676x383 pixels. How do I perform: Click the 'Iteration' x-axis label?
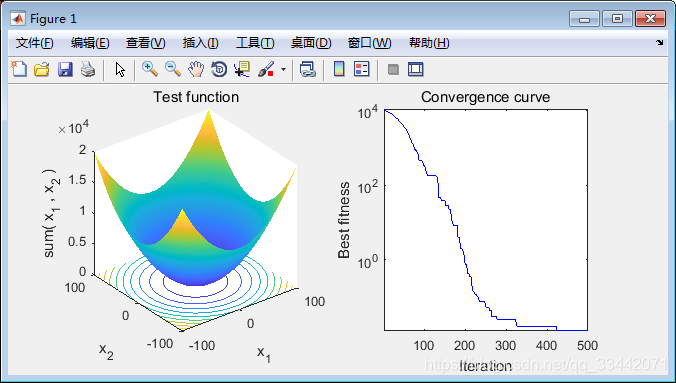(485, 366)
